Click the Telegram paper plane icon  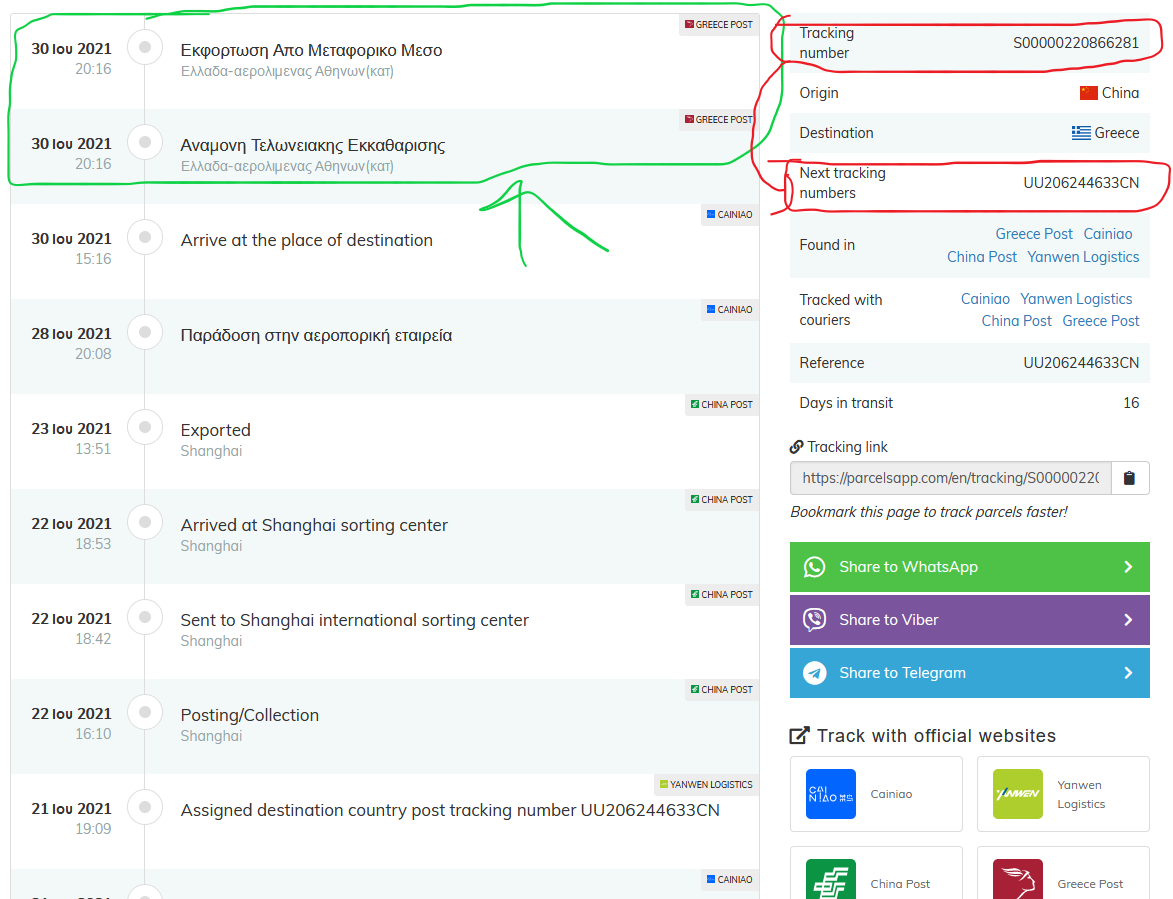point(815,673)
